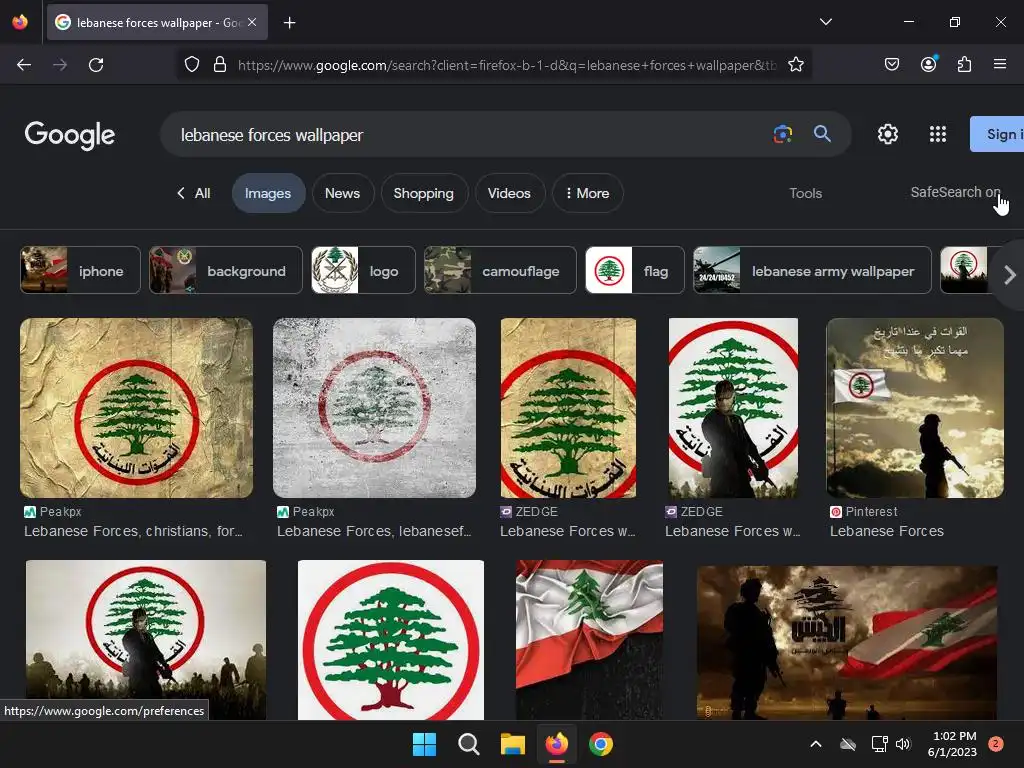The height and width of the screenshot is (768, 1024).
Task: Launch Chrome from the taskbar
Action: coord(601,744)
